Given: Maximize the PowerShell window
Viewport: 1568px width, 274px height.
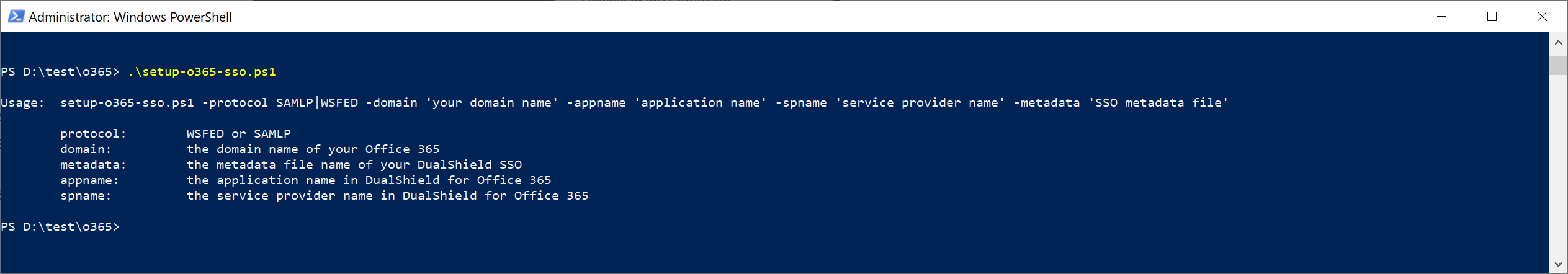Looking at the screenshot, I should tap(1492, 17).
